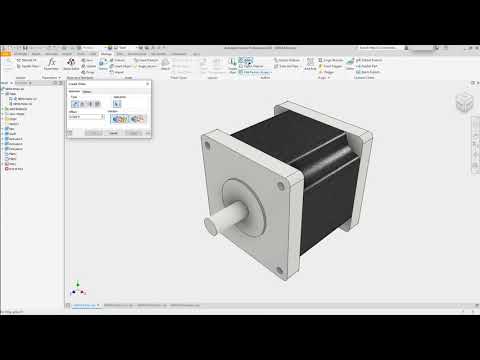This screenshot has width=480, height=360.
Task: Click the help search box in title bar
Action: [x=378, y=48]
